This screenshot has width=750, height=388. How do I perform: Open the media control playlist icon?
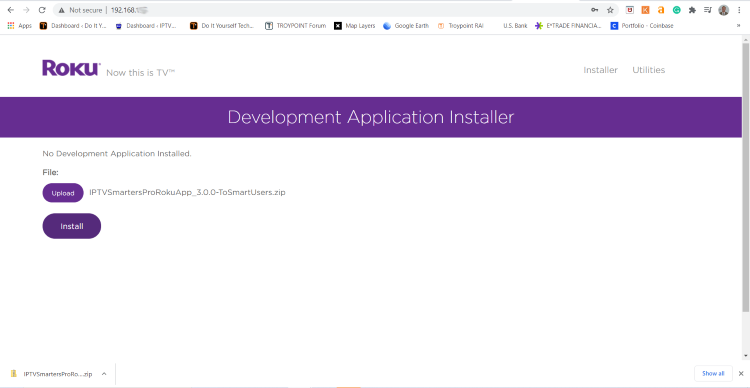[708, 10]
